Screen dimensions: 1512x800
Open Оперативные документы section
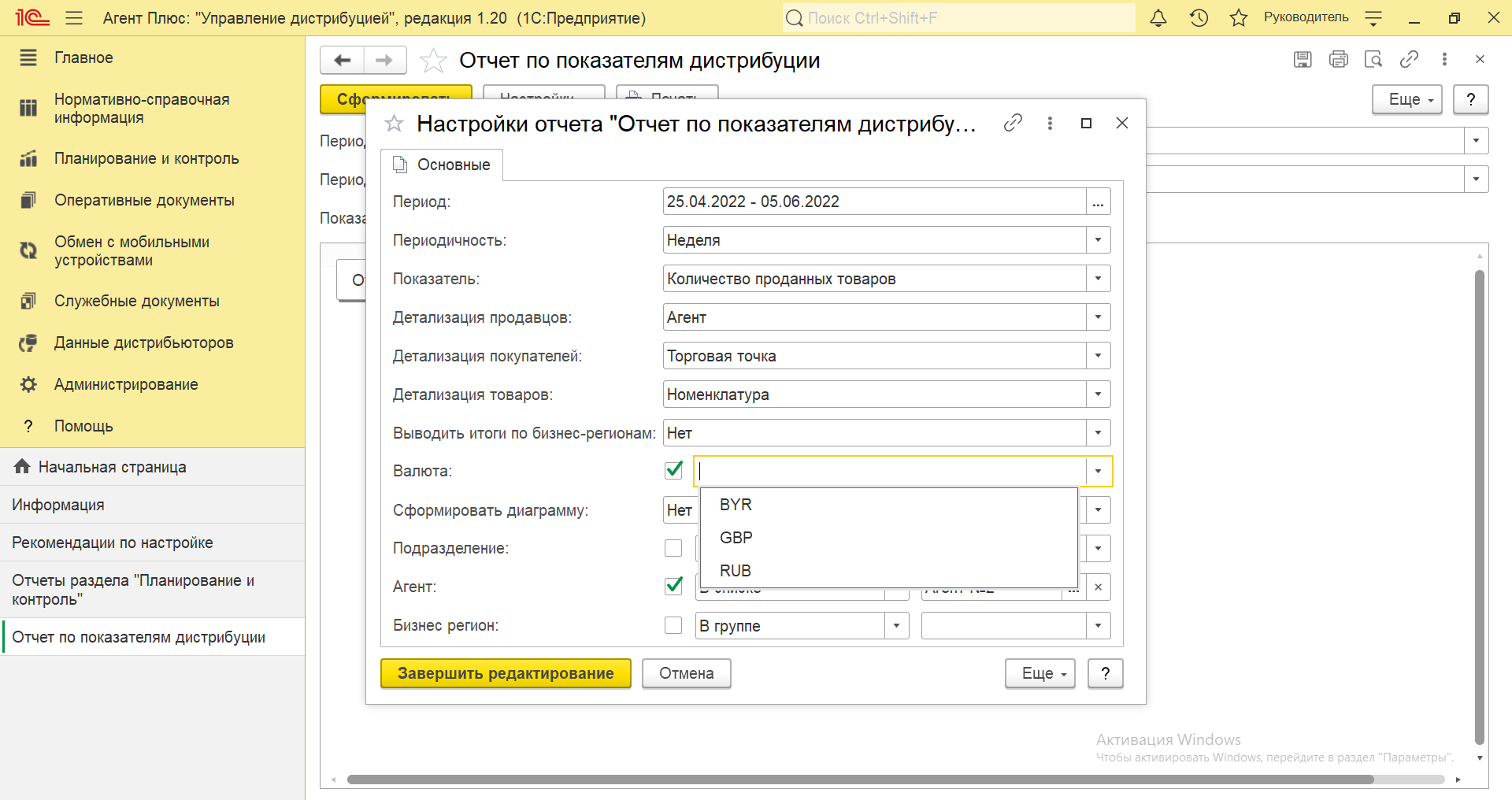click(x=152, y=200)
